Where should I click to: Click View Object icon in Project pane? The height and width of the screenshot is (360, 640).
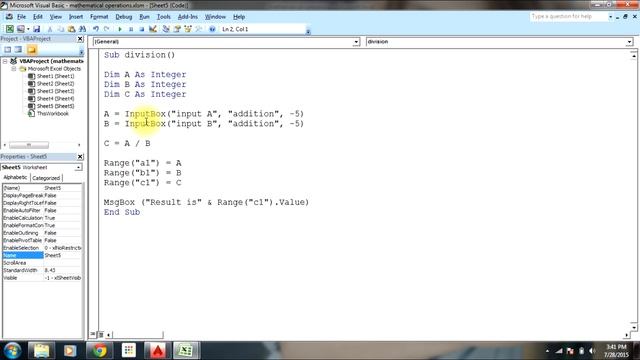coord(18,50)
